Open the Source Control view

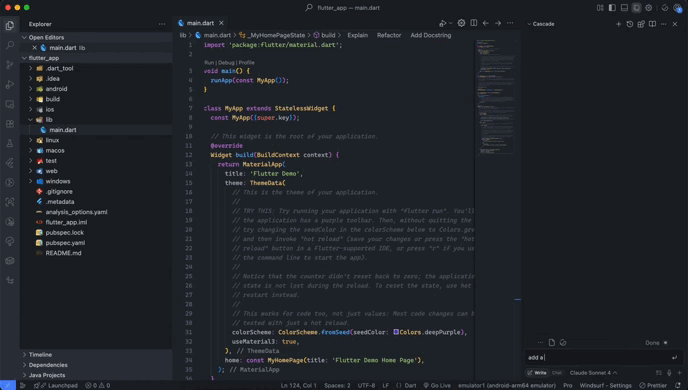coord(10,65)
